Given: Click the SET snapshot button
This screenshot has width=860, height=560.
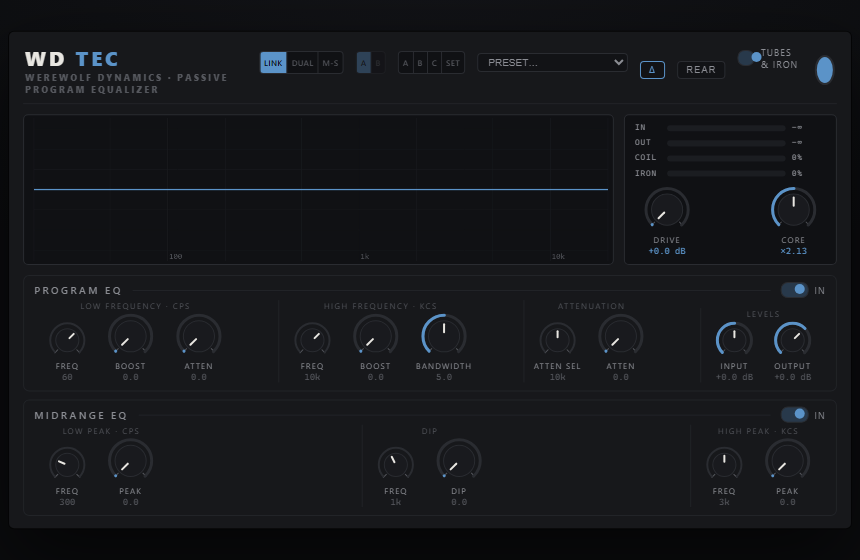Looking at the screenshot, I should 452,63.
